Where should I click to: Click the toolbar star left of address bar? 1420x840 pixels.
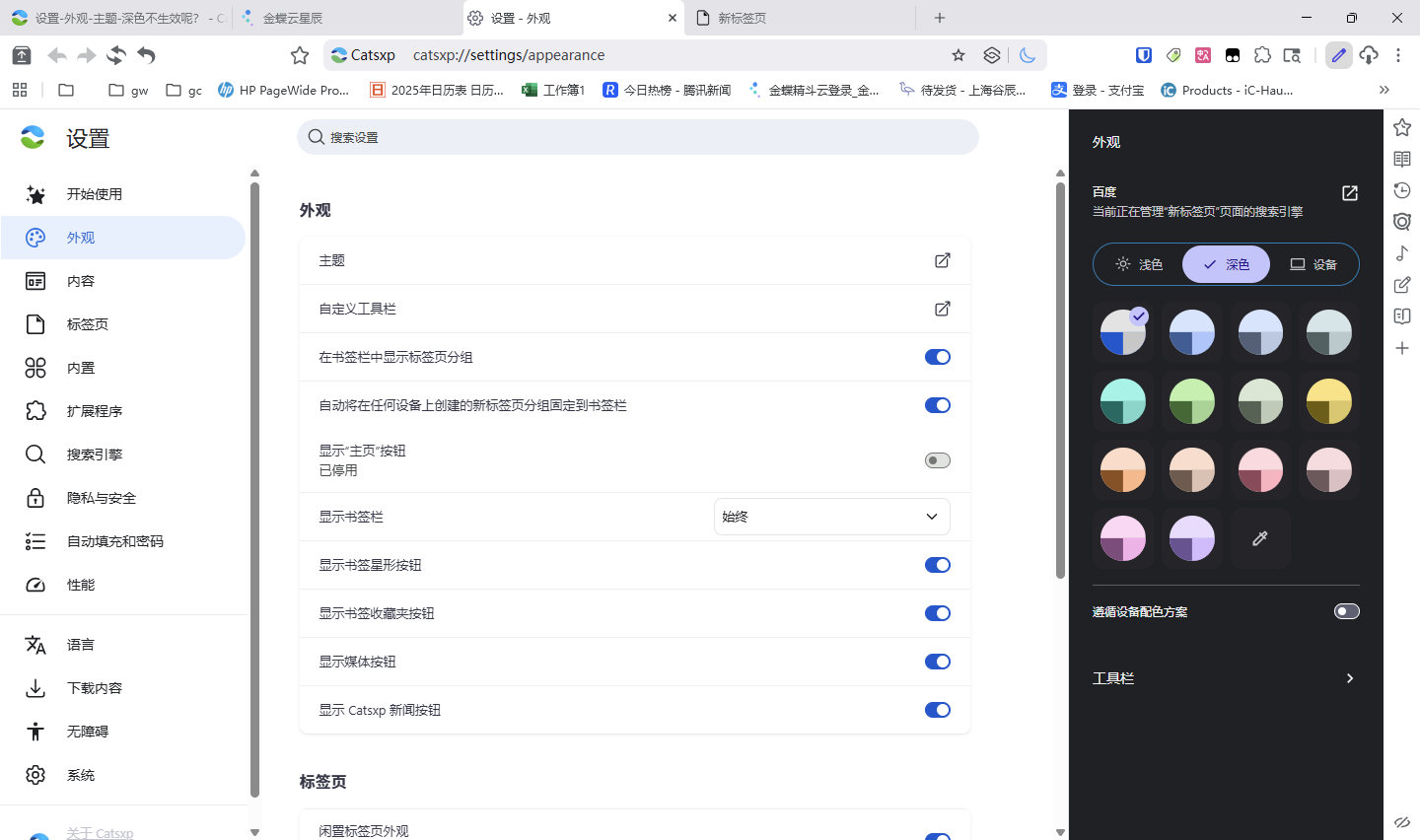pos(300,55)
